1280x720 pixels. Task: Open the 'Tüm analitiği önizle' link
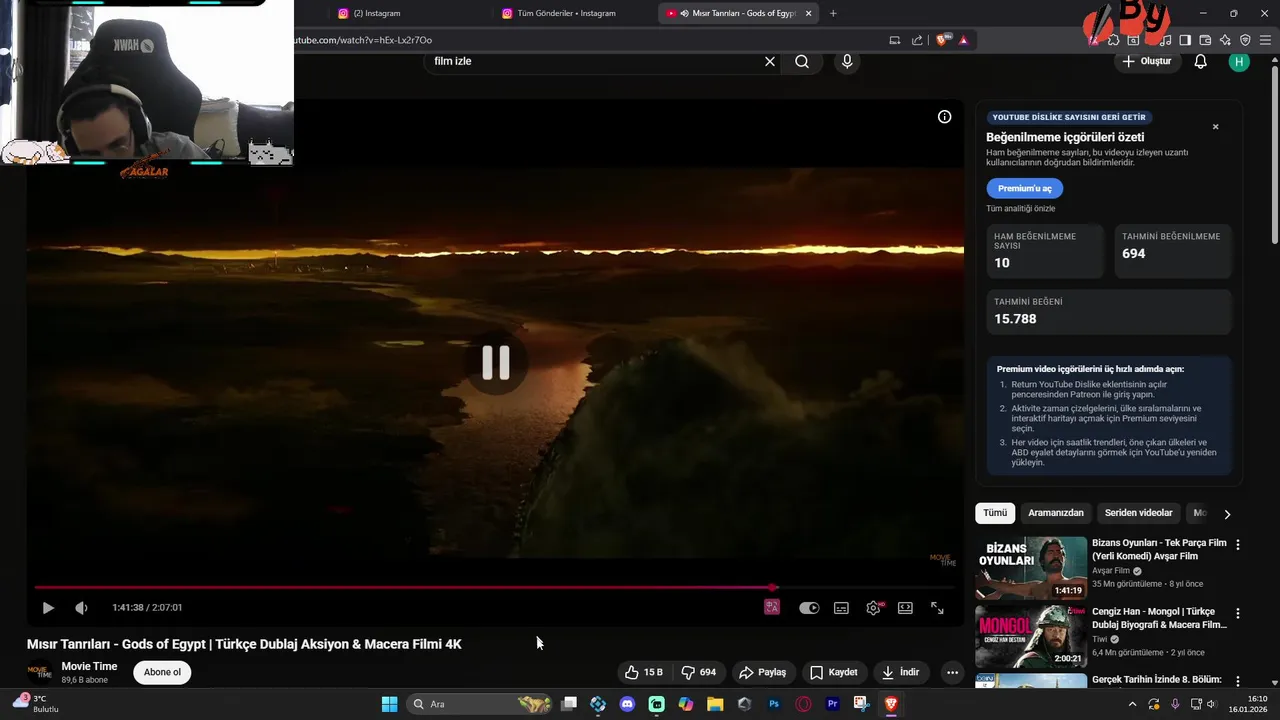click(1020, 208)
